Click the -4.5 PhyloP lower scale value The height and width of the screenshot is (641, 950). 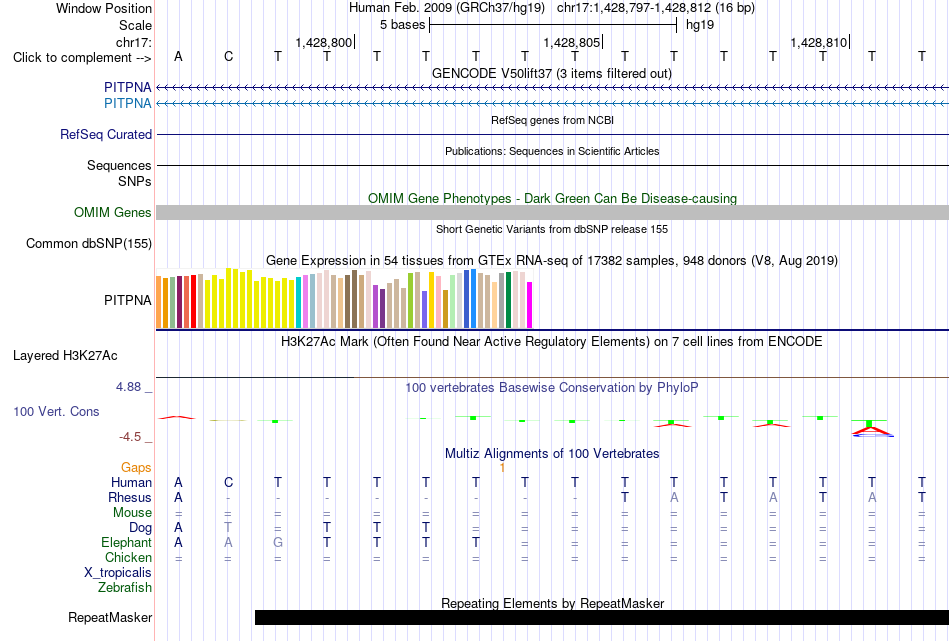pyautogui.click(x=130, y=437)
